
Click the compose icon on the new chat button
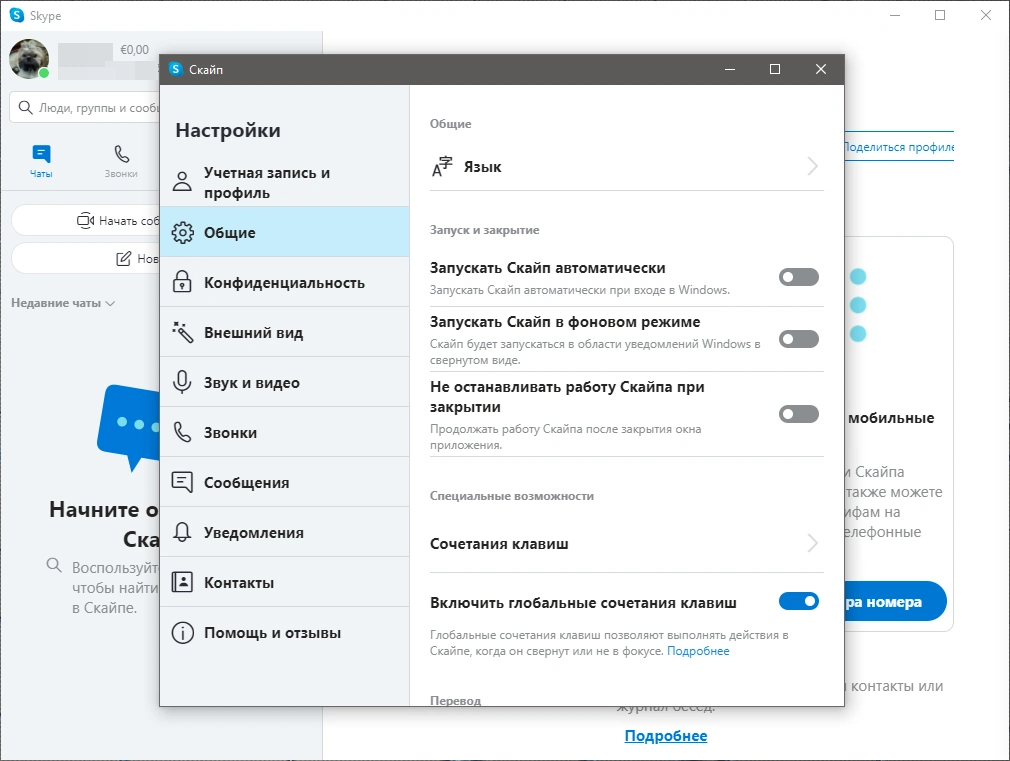point(123,258)
